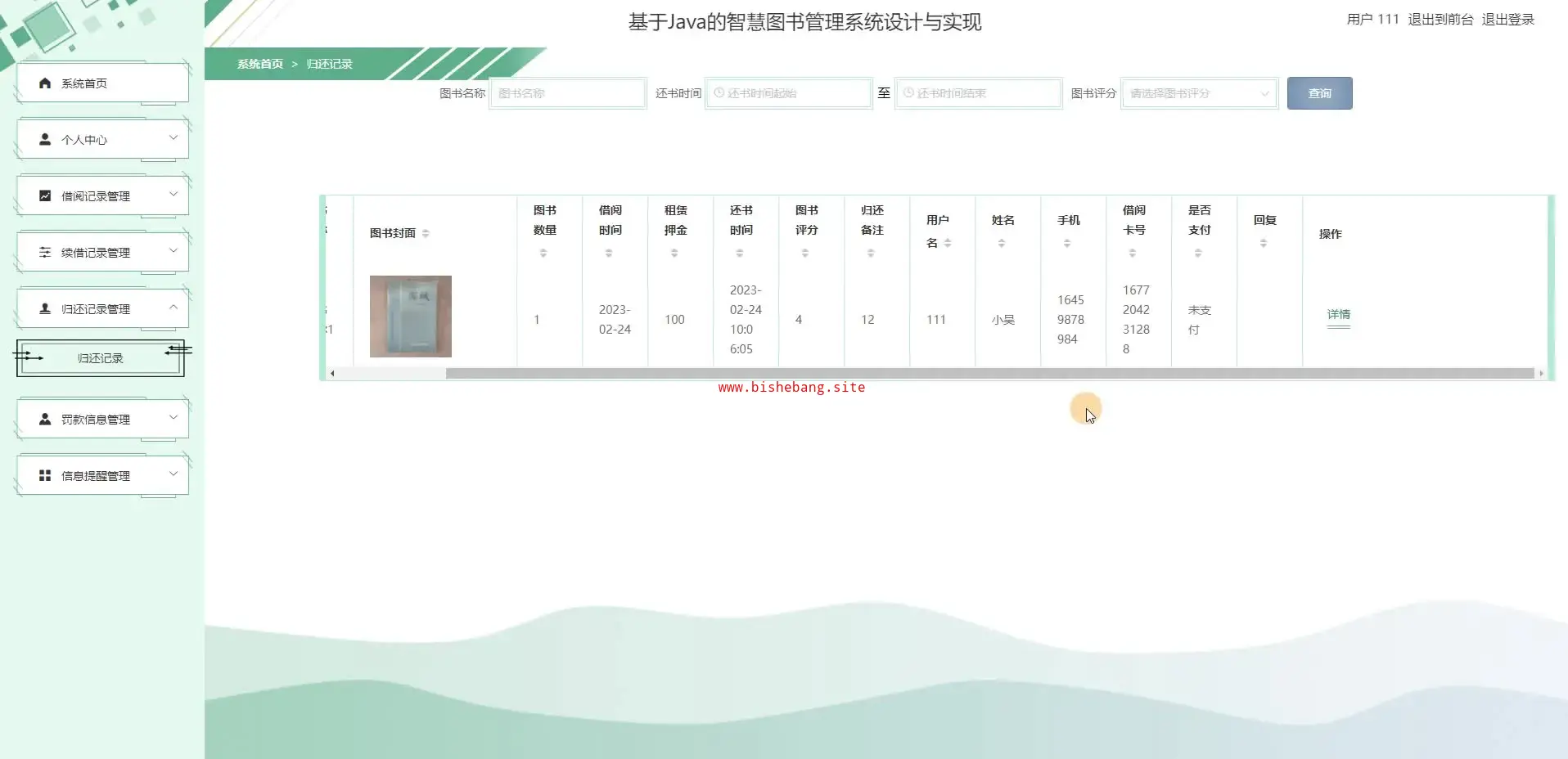The width and height of the screenshot is (1568, 759).
Task: Click the right arrow of the table scrollbar
Action: (1541, 374)
